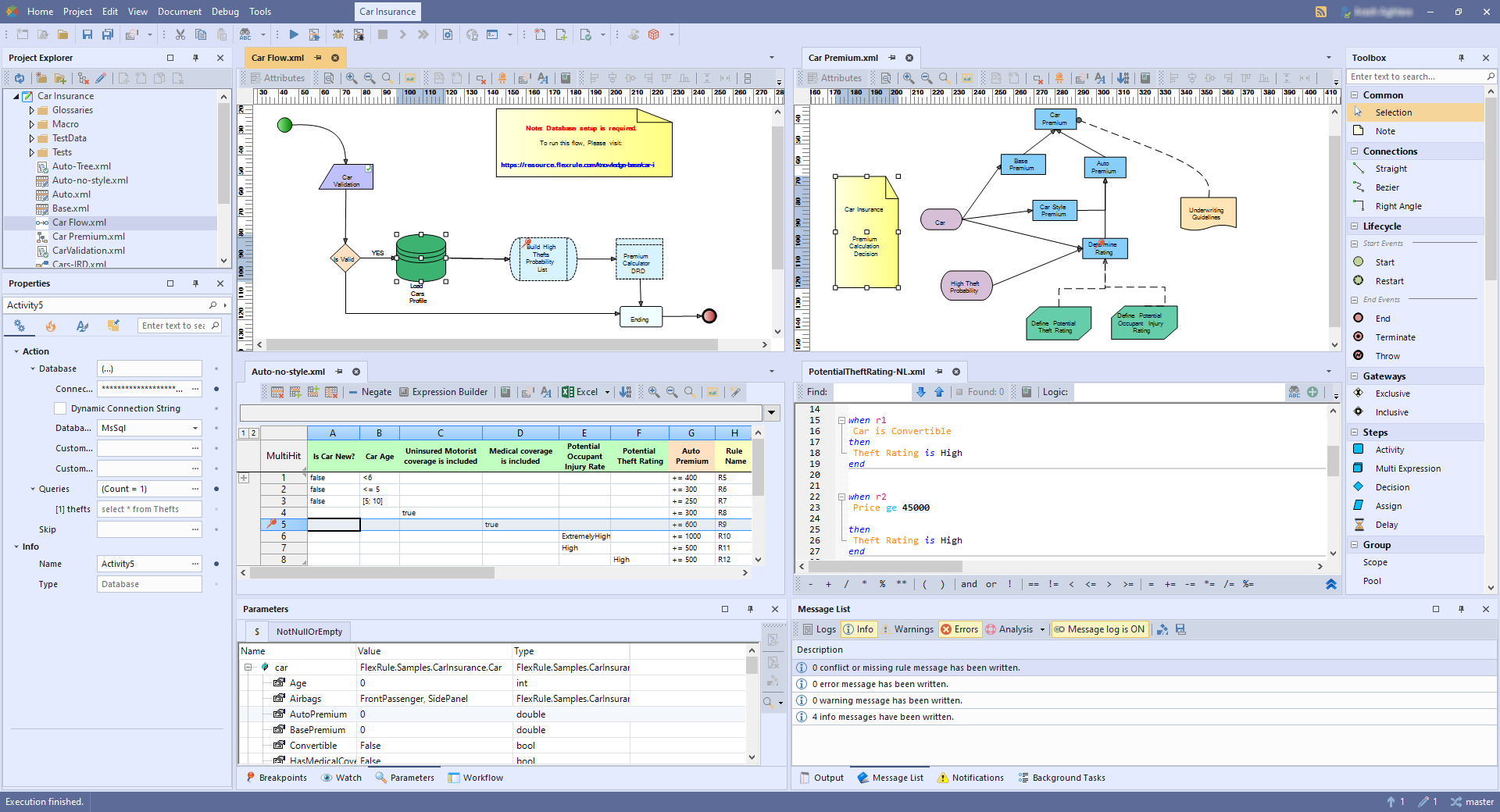Expand the Glossaries tree node
Image resolution: width=1500 pixels, height=812 pixels.
click(32, 110)
